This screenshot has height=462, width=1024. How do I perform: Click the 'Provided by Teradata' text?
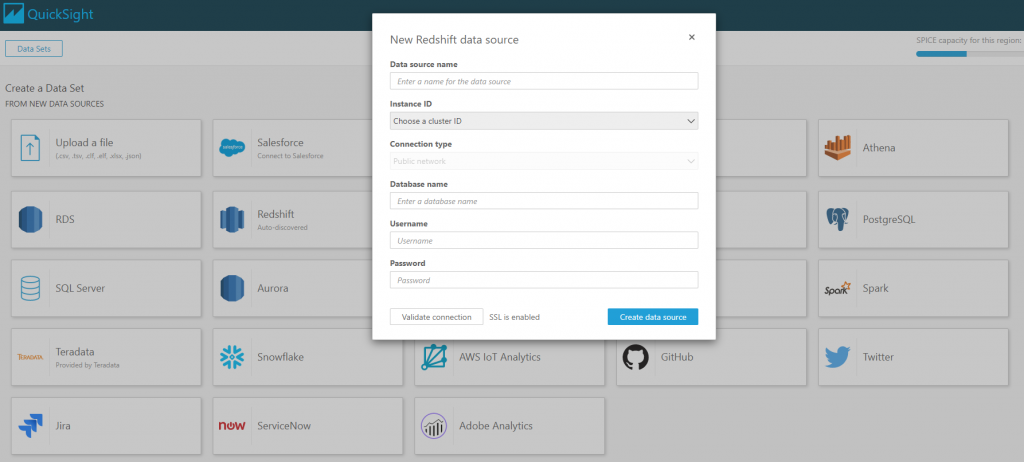(88, 365)
